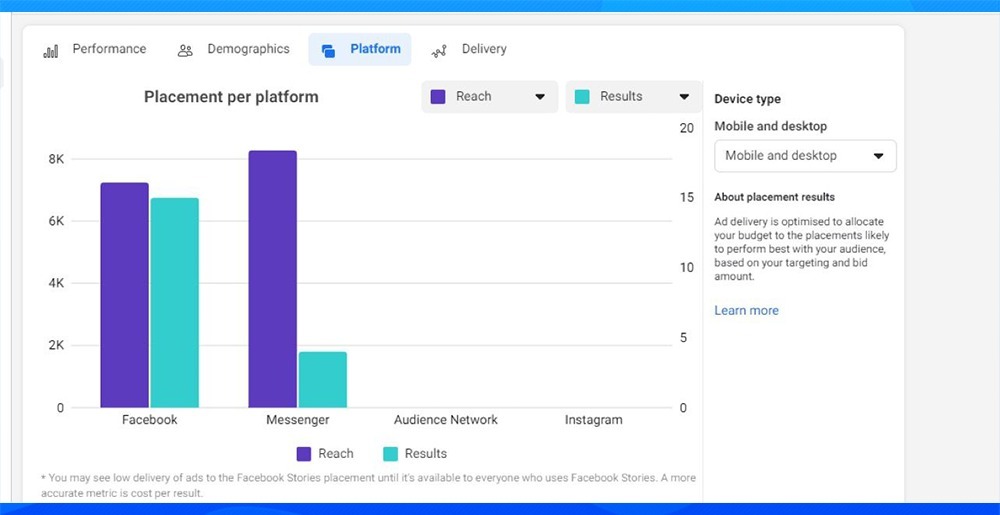Expand the Results metric dropdown
The image size is (1000, 515).
pos(684,97)
